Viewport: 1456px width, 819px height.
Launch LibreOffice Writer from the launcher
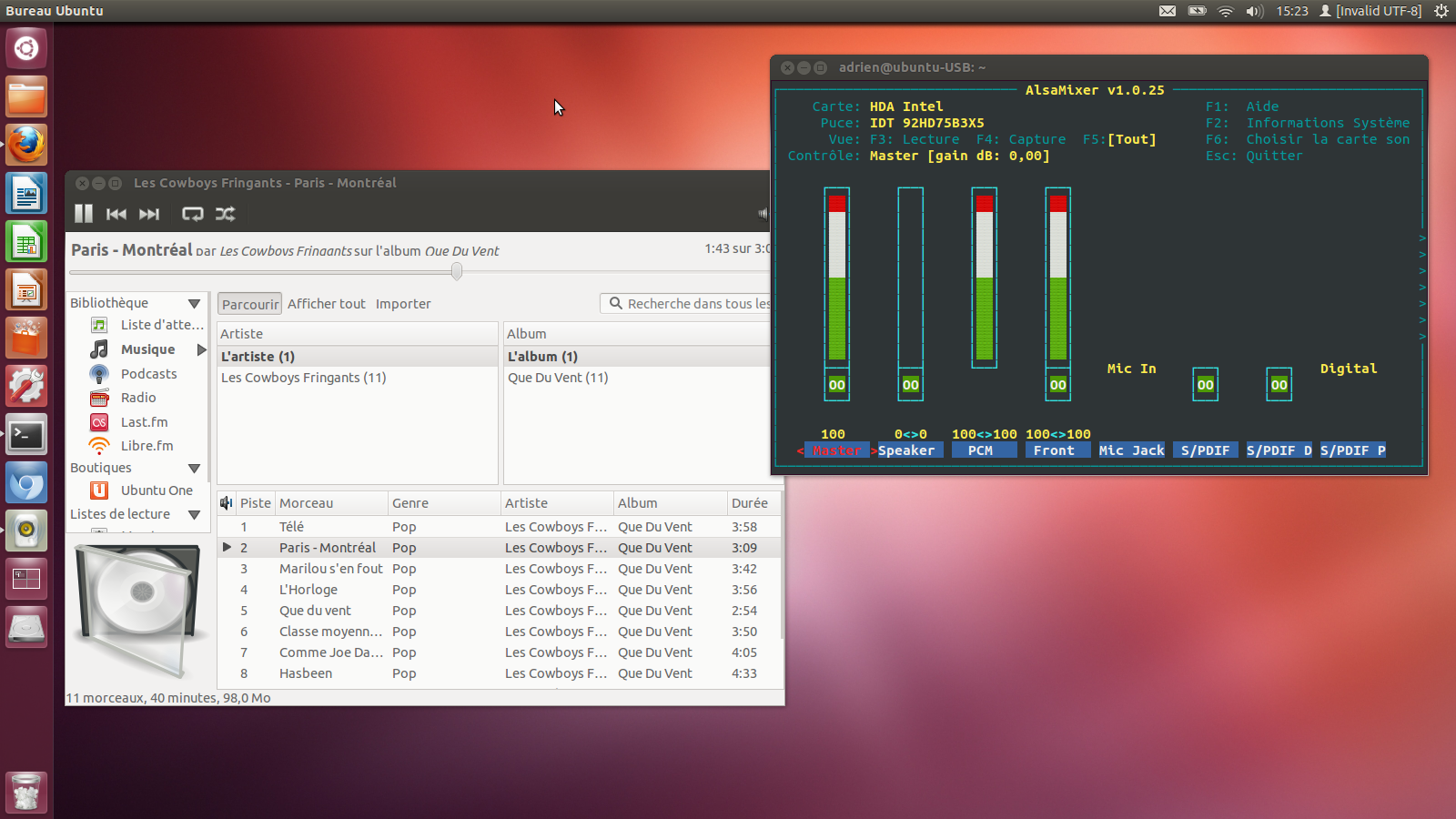pos(26,194)
